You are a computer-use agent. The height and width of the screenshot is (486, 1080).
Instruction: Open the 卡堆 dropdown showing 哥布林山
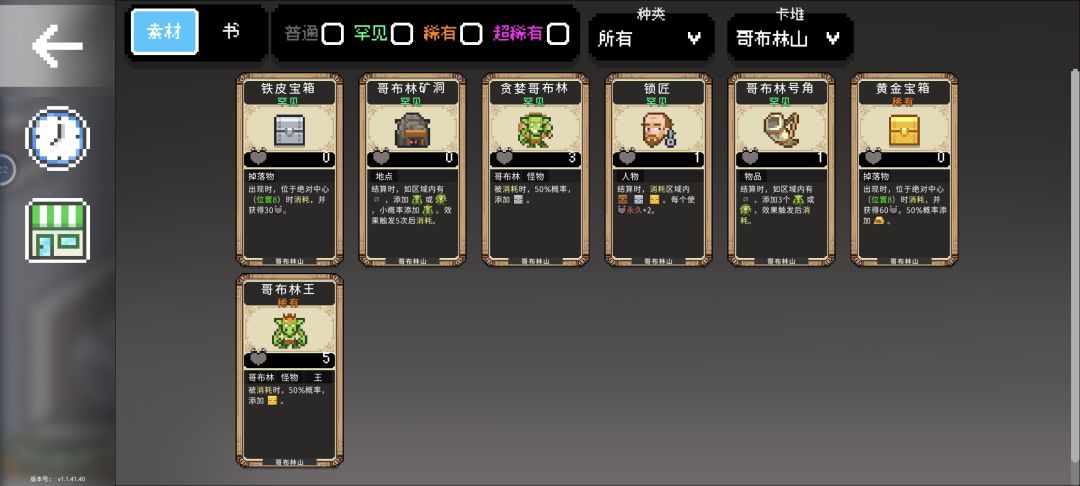click(x=790, y=38)
